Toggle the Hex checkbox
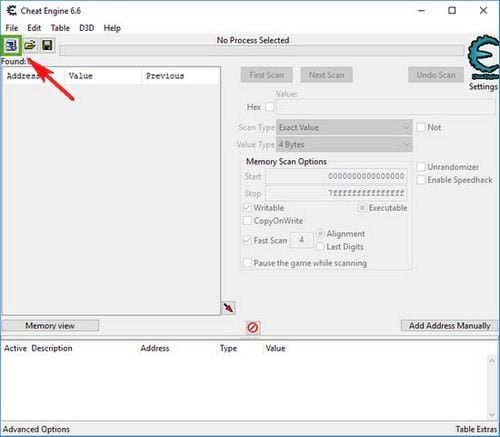500x437 pixels. click(x=270, y=107)
